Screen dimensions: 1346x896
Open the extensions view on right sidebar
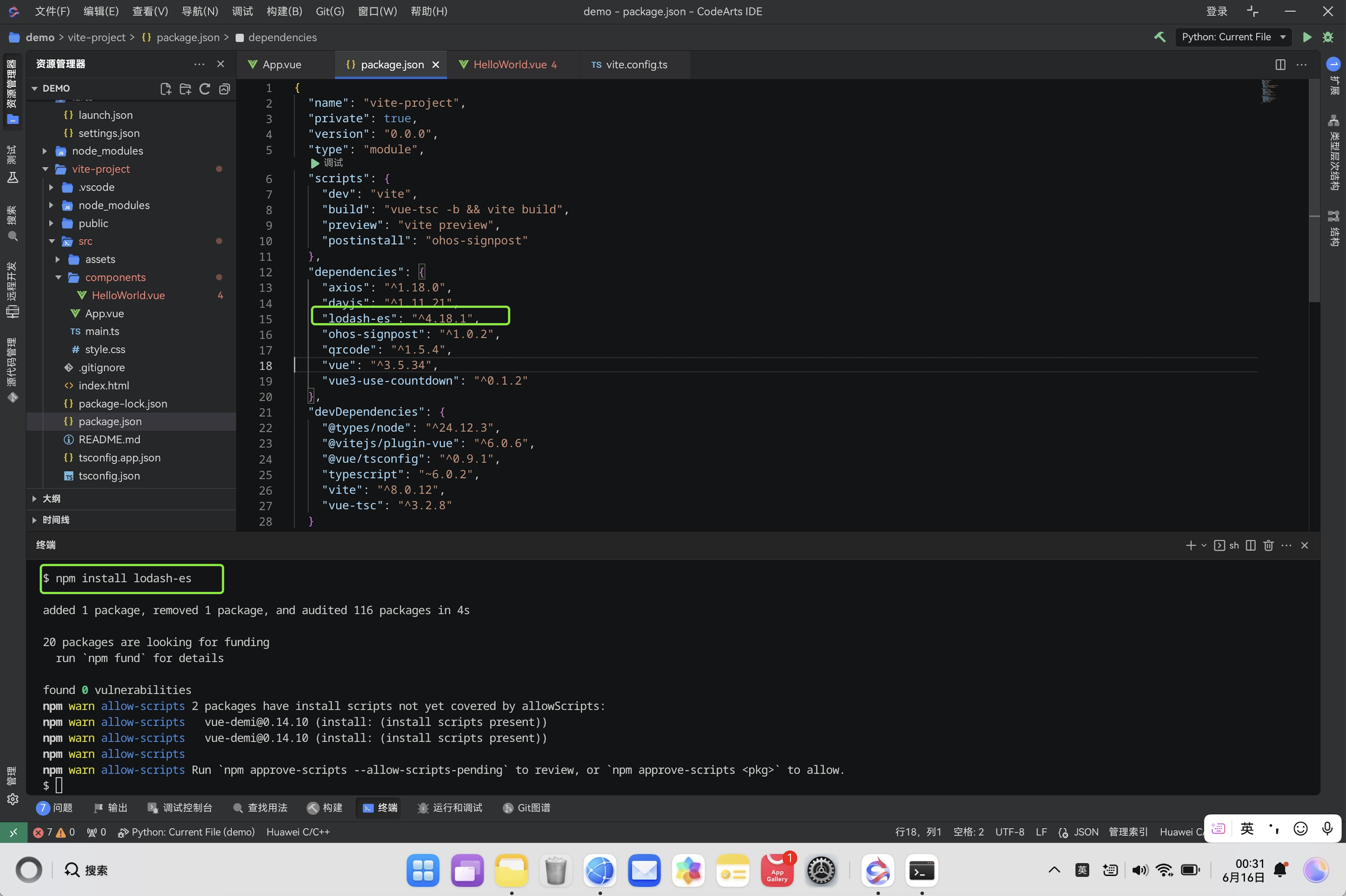(1333, 76)
